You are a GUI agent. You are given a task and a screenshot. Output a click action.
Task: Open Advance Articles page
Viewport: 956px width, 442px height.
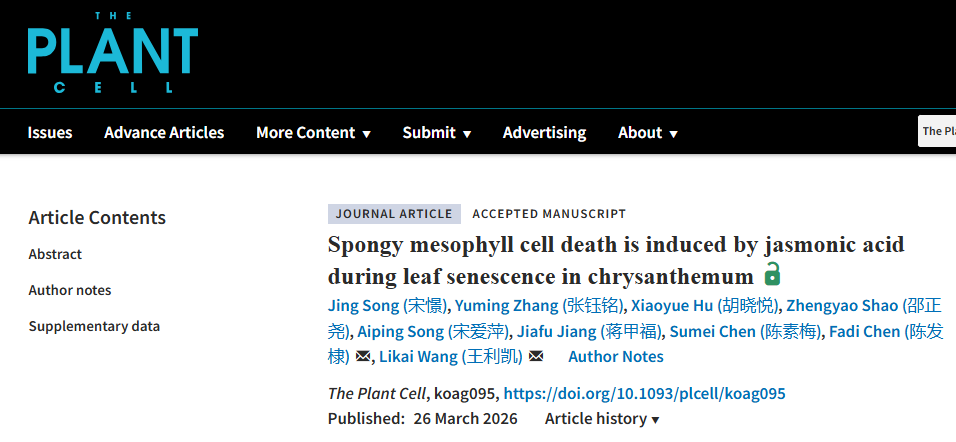[164, 133]
